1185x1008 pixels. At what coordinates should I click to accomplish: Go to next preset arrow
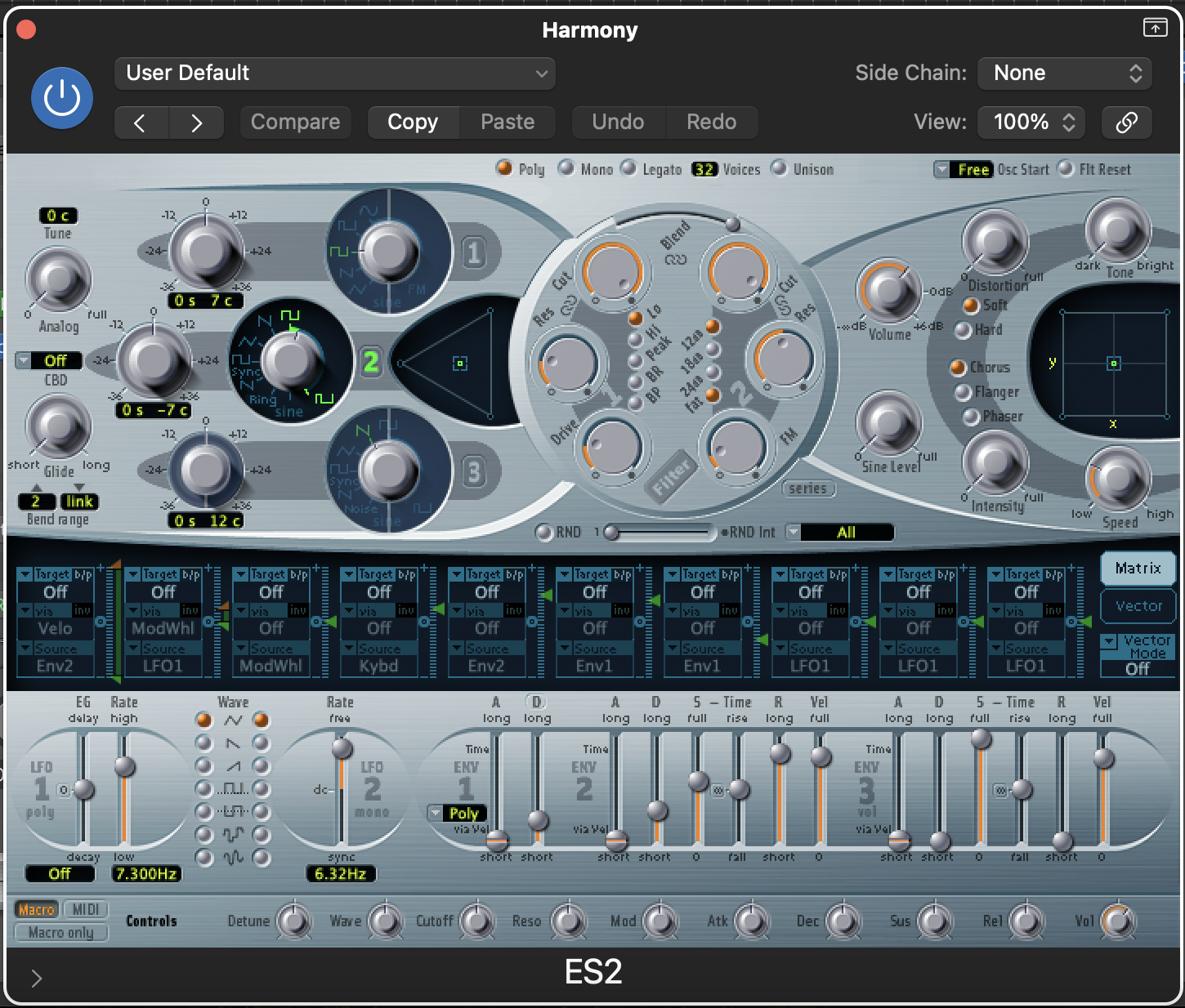click(196, 123)
